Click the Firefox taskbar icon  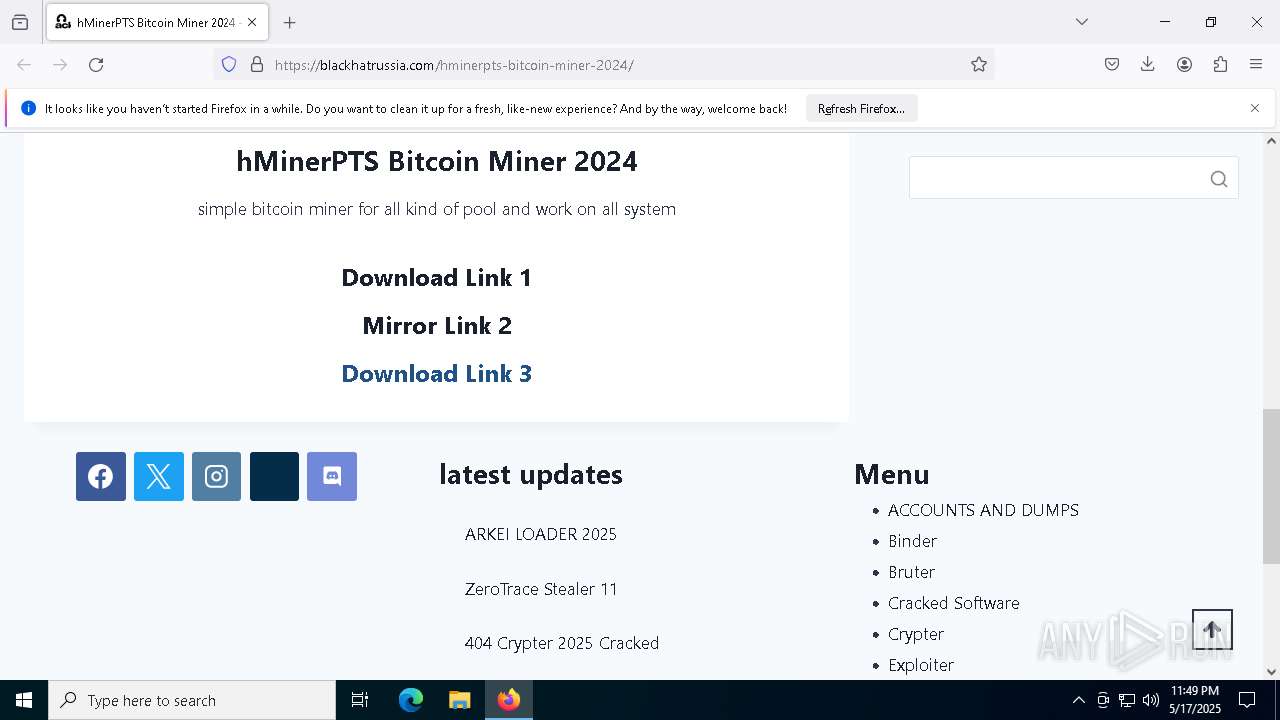[509, 700]
